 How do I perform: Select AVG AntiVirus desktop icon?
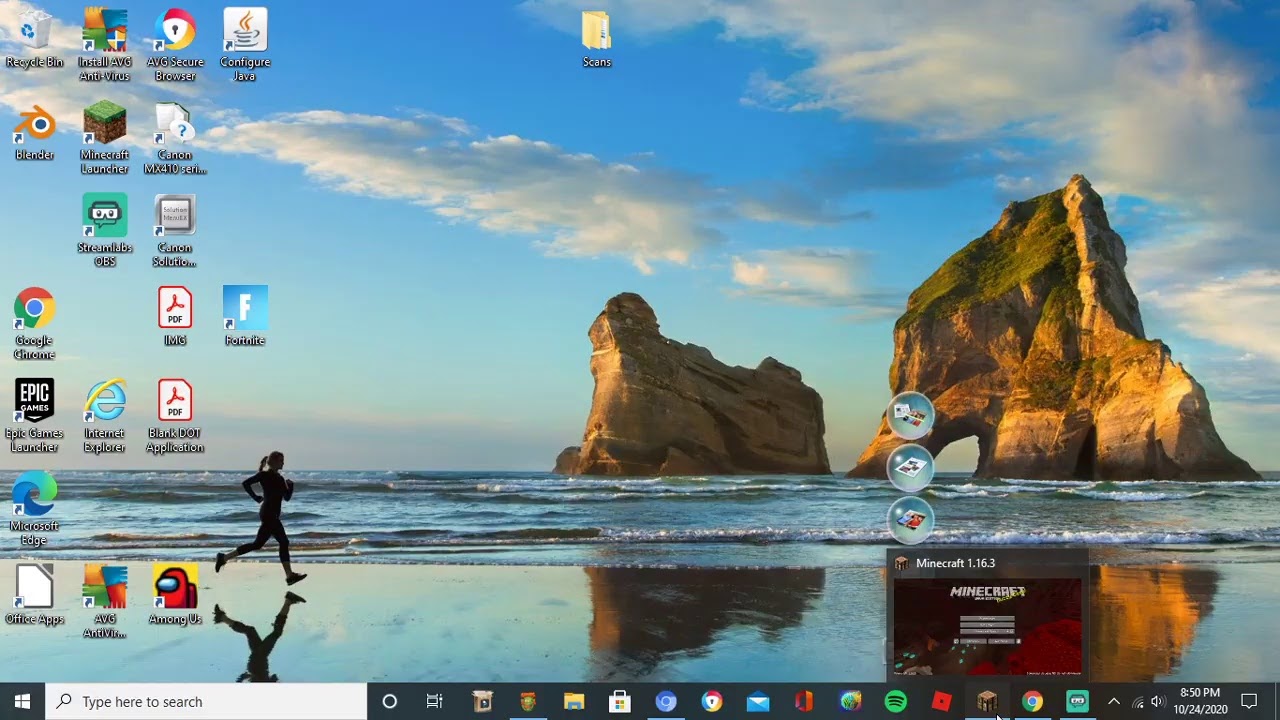click(105, 602)
